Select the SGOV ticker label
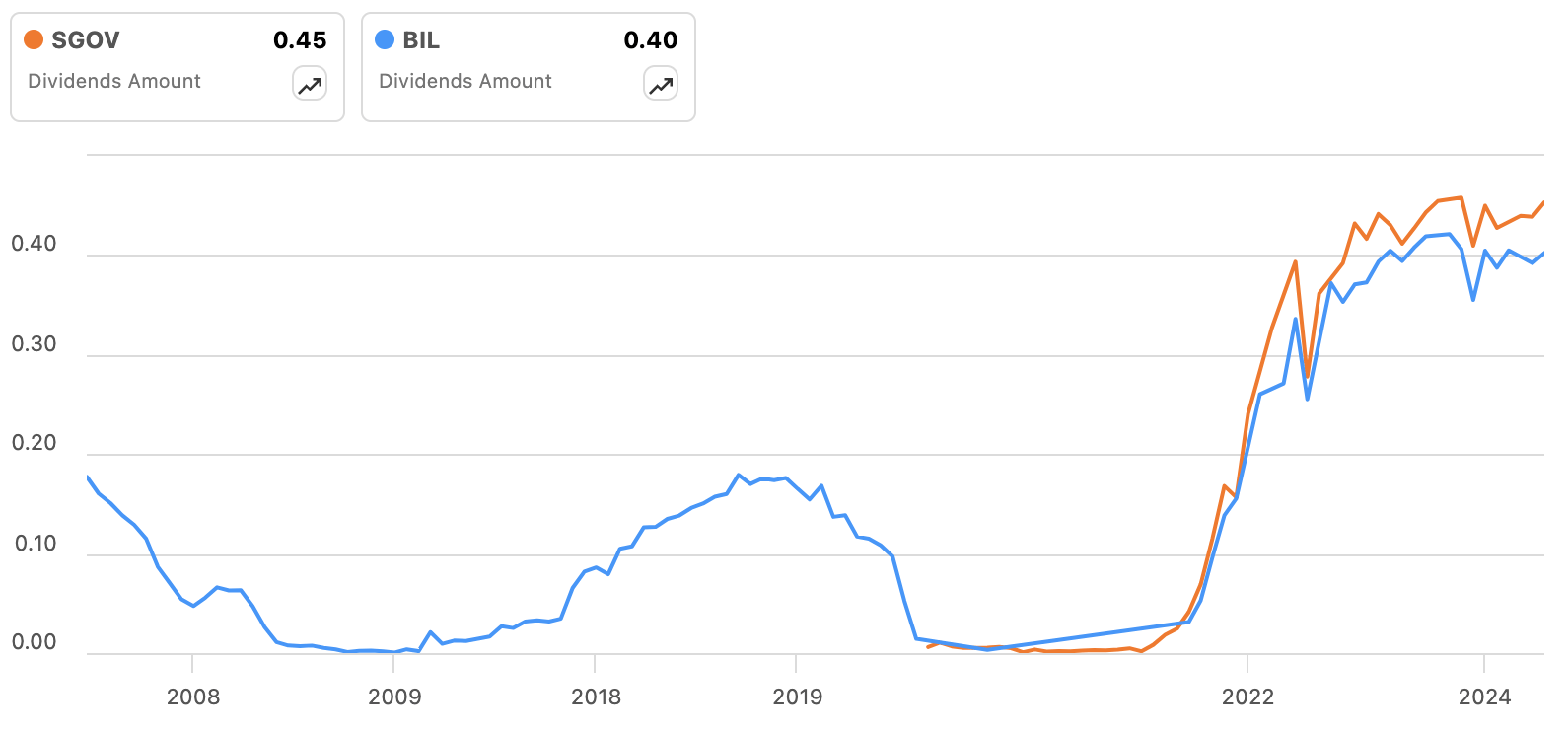1568x734 pixels. click(x=85, y=40)
